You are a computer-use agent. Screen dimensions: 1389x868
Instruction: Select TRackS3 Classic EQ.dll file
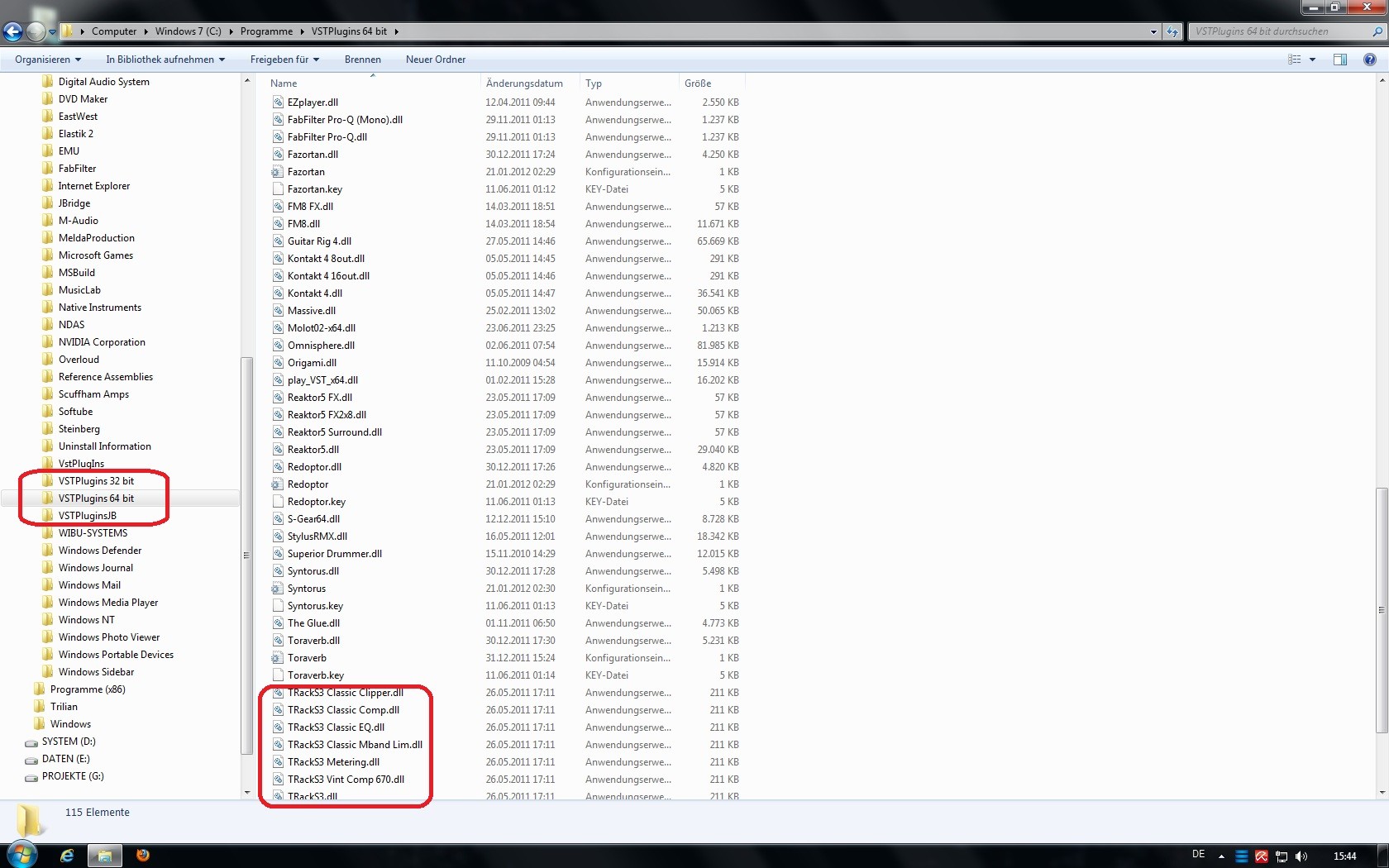point(337,727)
